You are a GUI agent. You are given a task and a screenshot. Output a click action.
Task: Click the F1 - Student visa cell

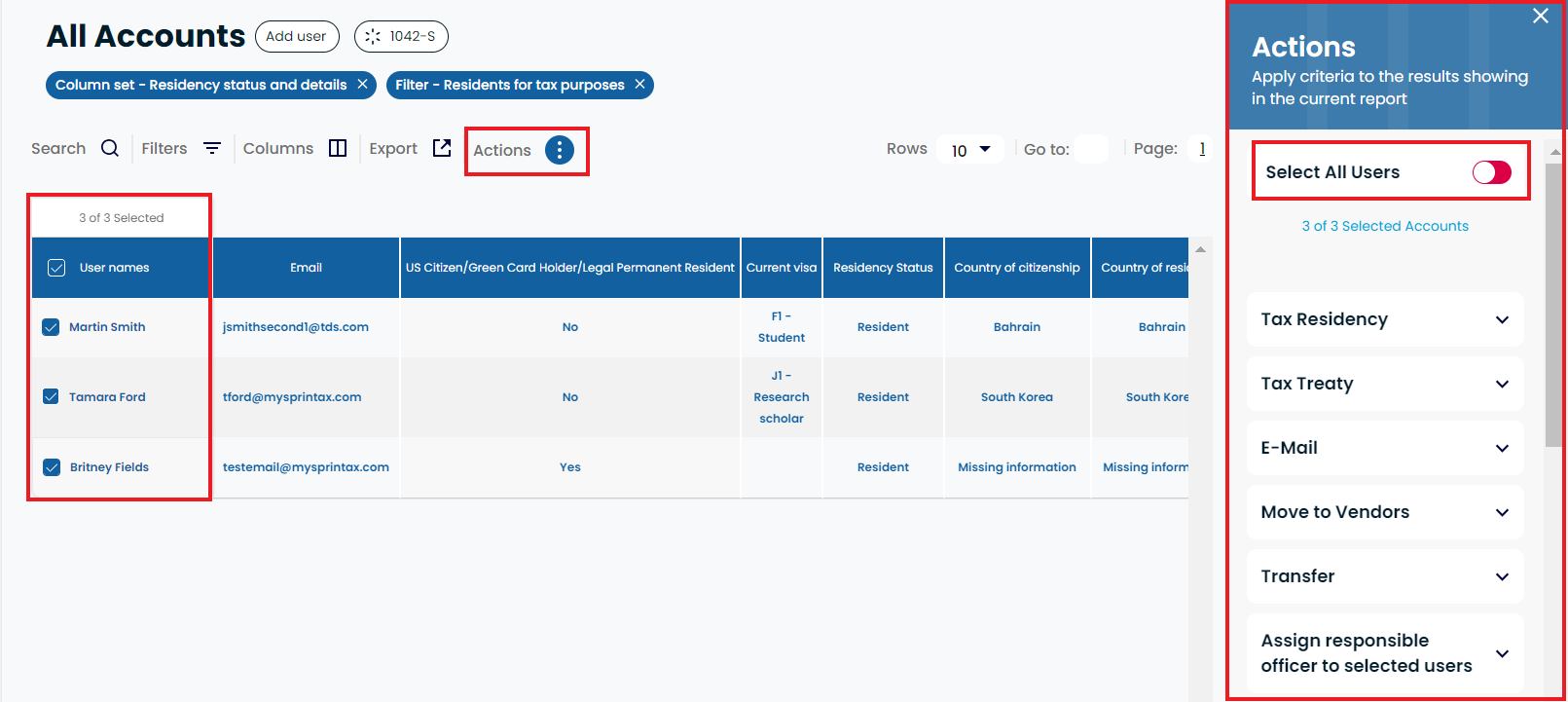(x=782, y=327)
